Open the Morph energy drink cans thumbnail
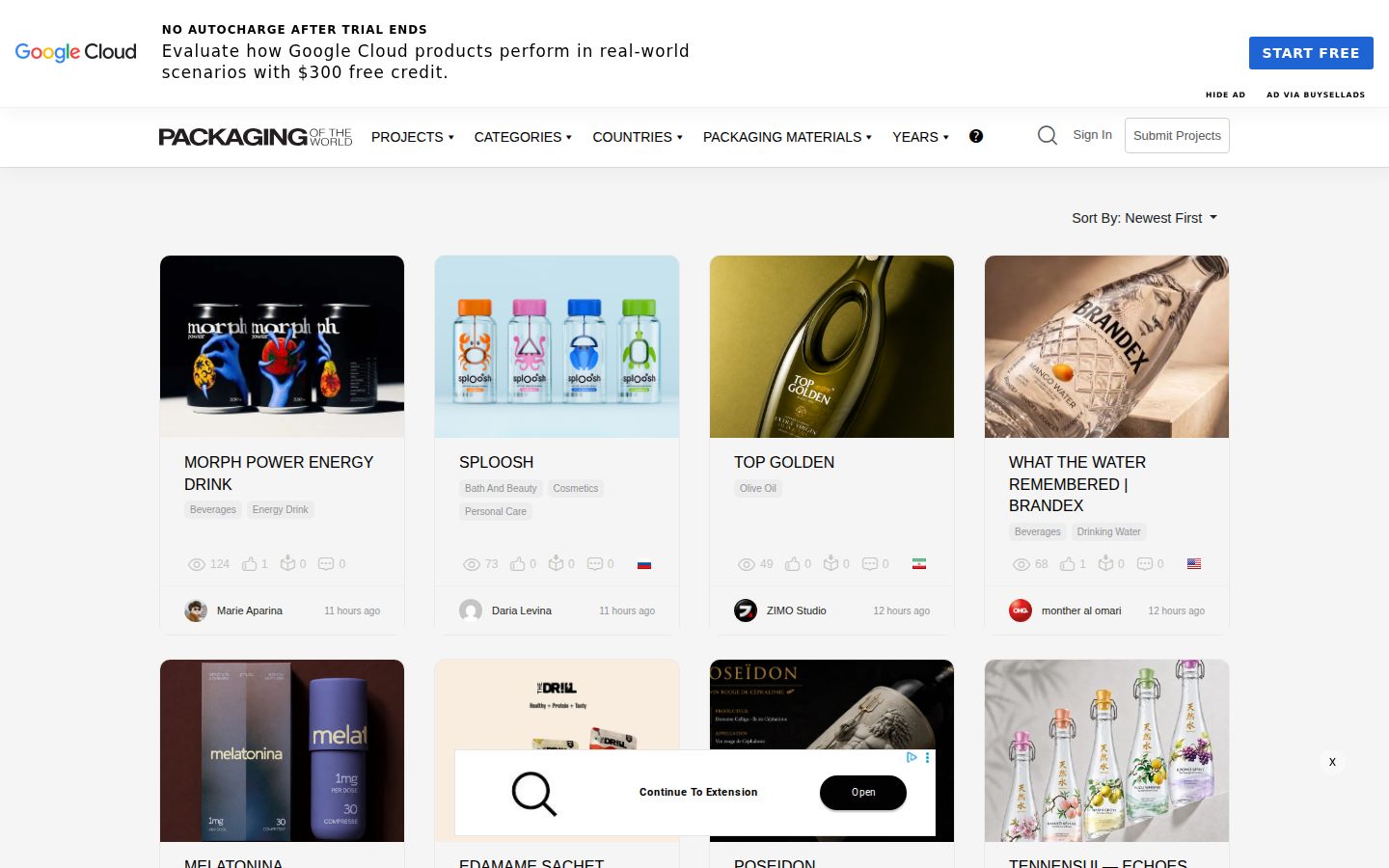This screenshot has width=1389, height=868. [x=282, y=346]
